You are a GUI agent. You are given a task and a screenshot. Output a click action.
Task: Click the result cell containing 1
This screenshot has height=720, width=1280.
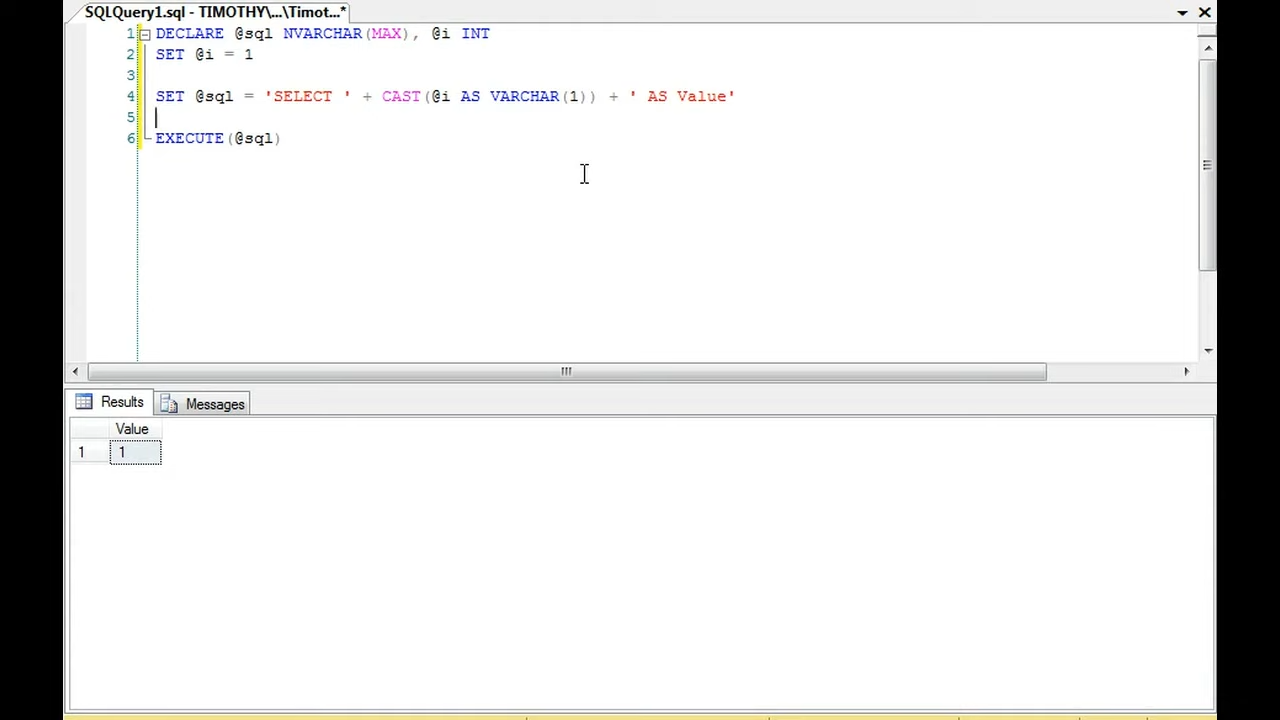pos(135,453)
